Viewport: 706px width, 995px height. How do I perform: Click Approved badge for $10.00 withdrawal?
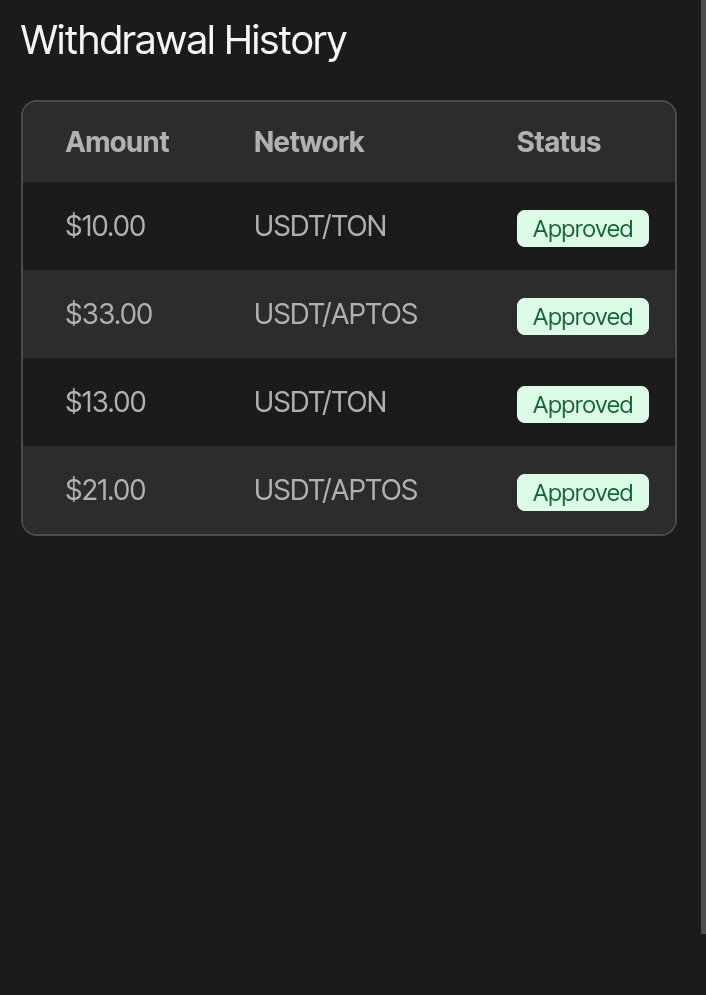coord(582,229)
